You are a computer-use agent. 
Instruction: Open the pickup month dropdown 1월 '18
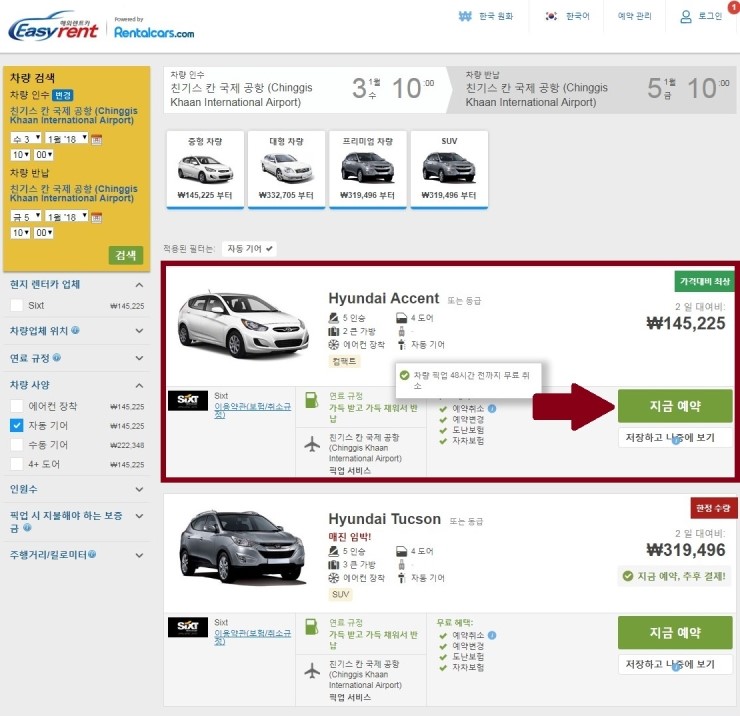coord(67,138)
